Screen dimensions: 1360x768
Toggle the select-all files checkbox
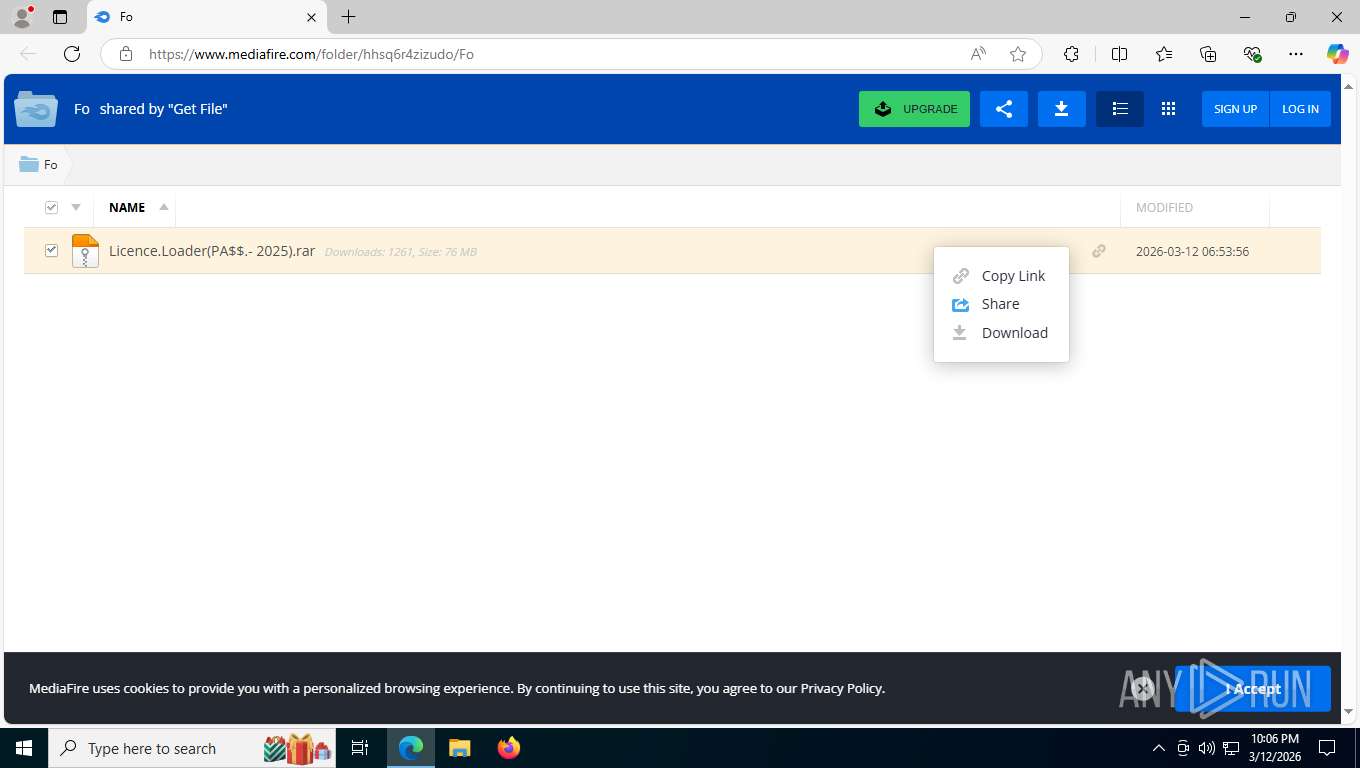click(x=51, y=207)
